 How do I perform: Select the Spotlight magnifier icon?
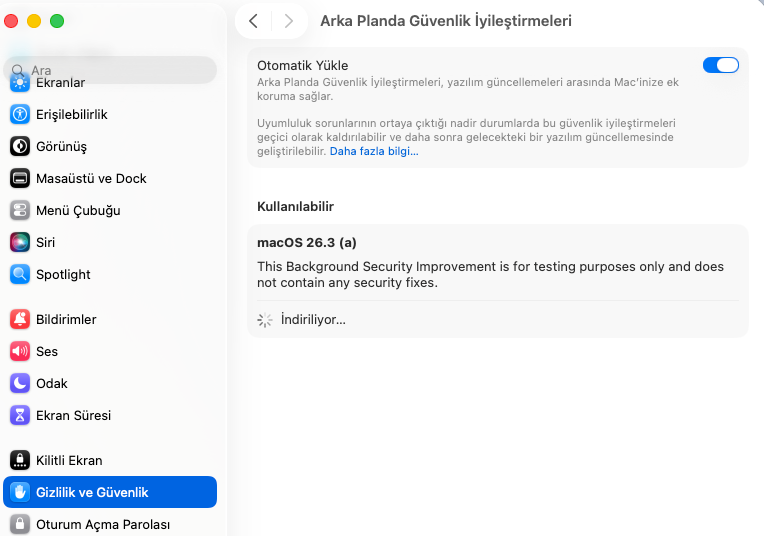tap(20, 274)
